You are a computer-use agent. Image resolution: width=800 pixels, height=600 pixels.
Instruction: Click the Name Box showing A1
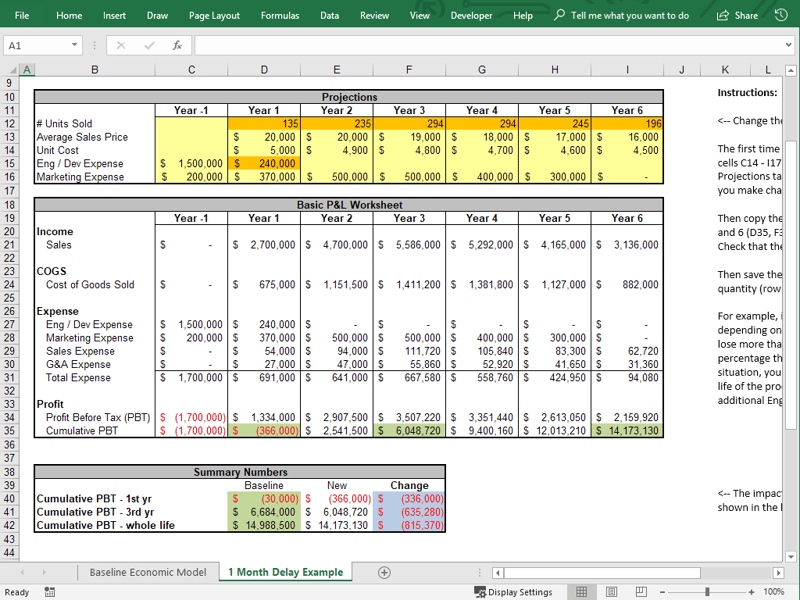(x=36, y=45)
